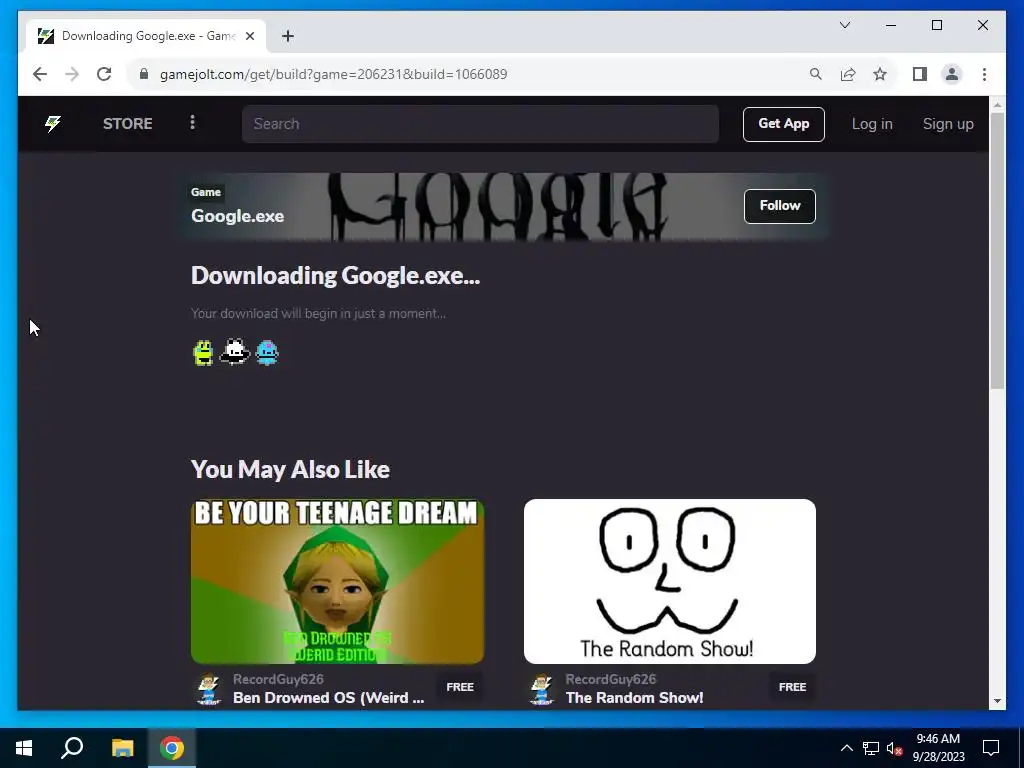Click RecordGuy626 name above Ben Drowned OS

(278, 679)
